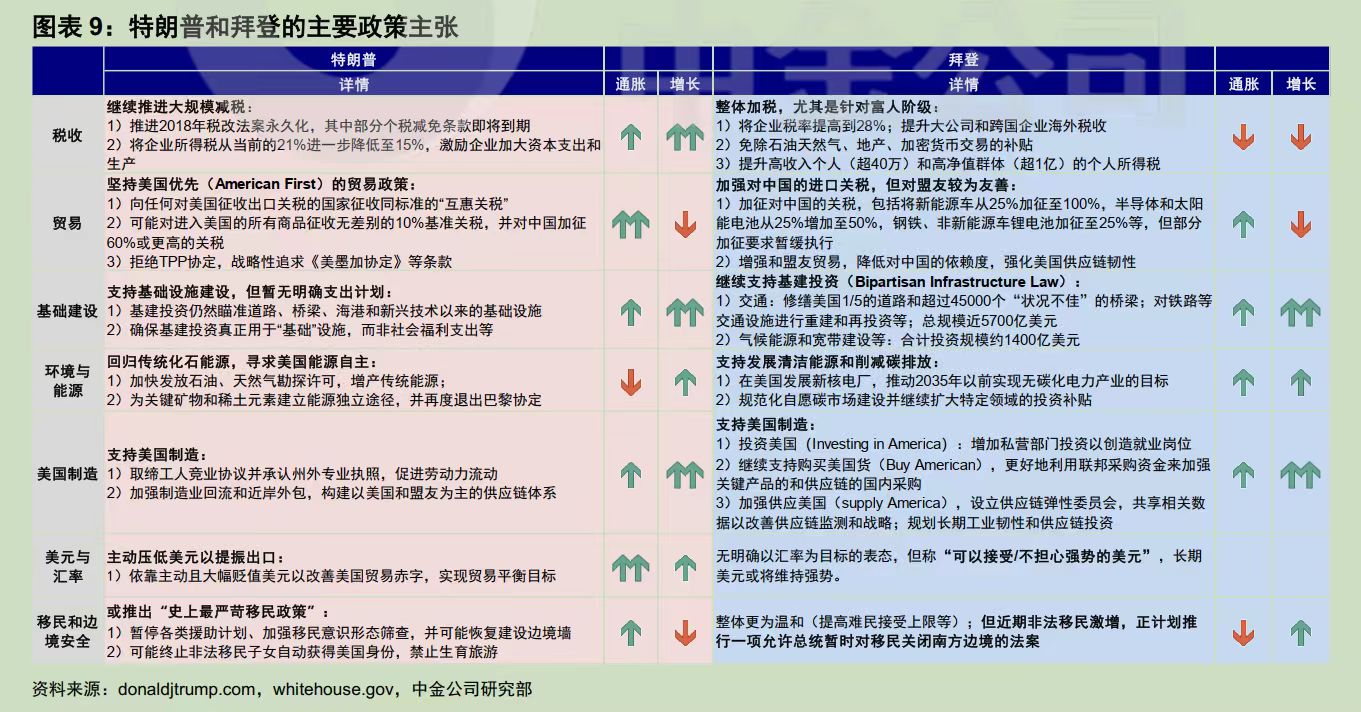Select the 特朗普 column group header
1361x712 pixels.
353,59
